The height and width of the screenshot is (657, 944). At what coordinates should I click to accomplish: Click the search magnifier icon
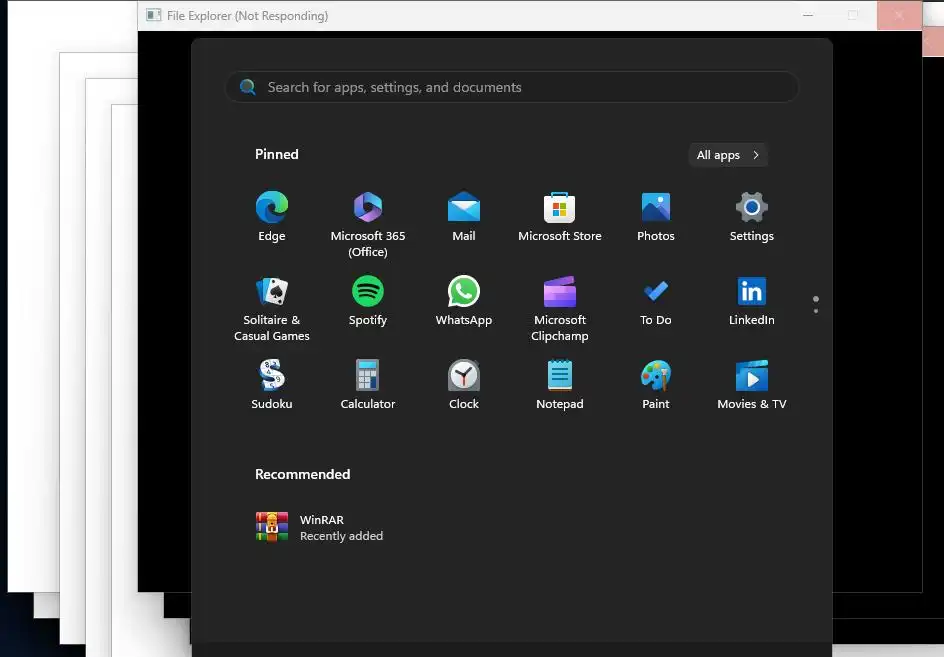[247, 87]
